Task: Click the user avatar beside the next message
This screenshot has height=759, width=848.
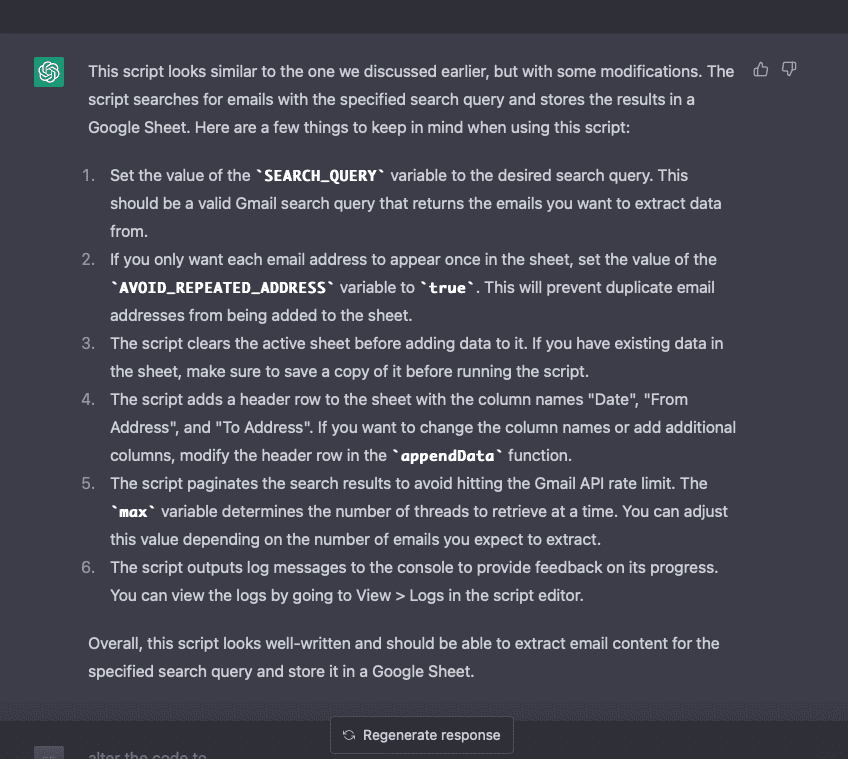Action: click(x=49, y=754)
